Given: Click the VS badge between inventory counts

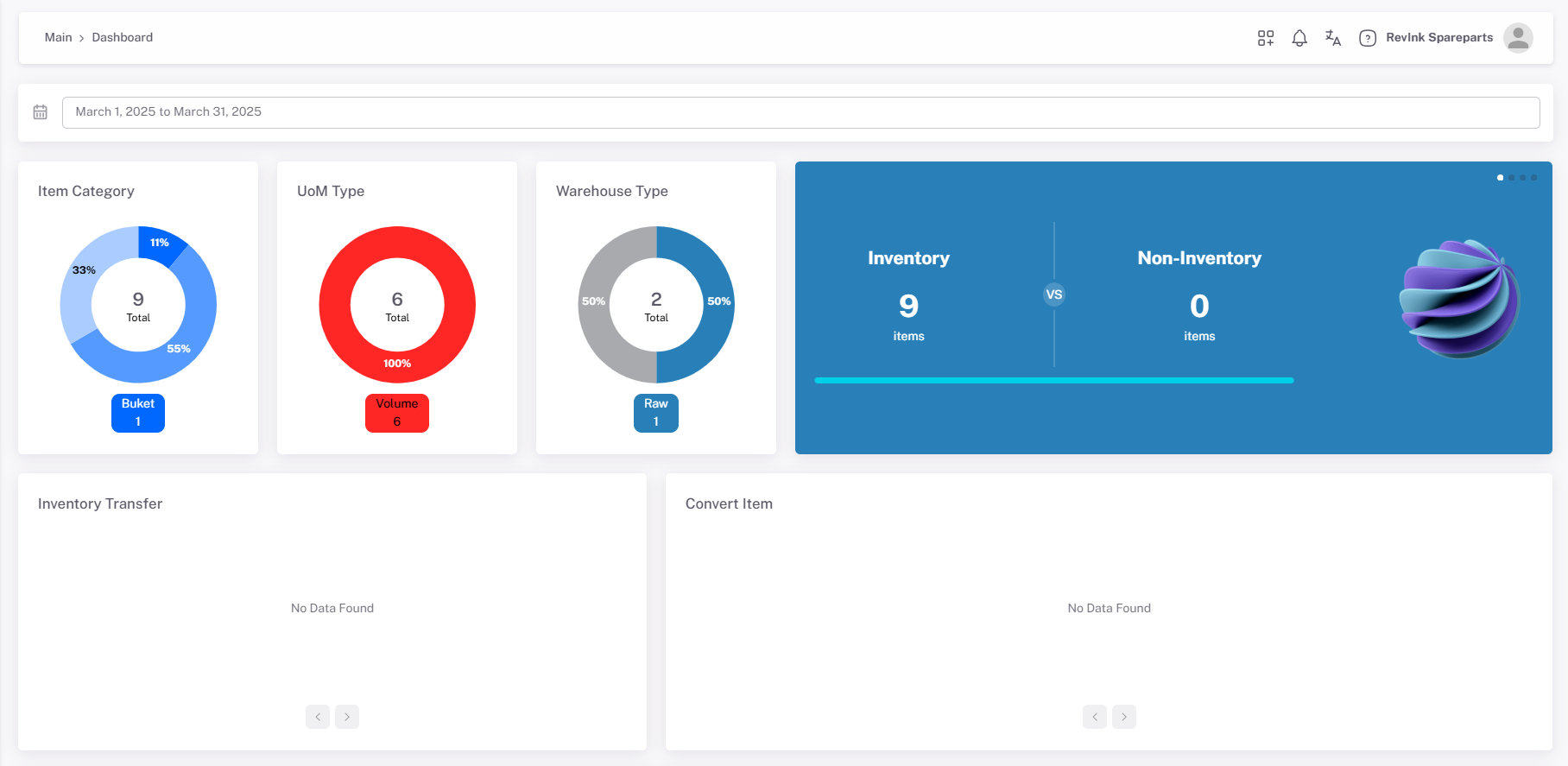Looking at the screenshot, I should tap(1054, 294).
